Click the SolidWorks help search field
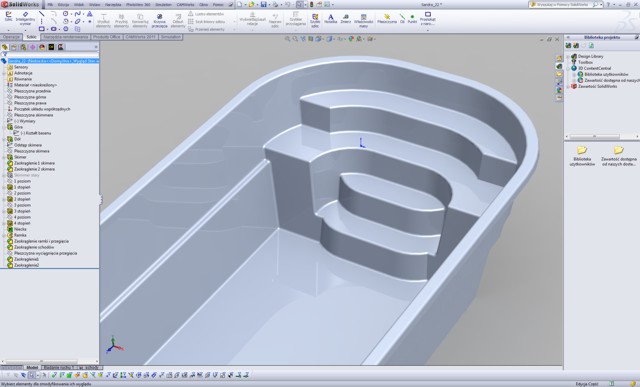 (562, 4)
